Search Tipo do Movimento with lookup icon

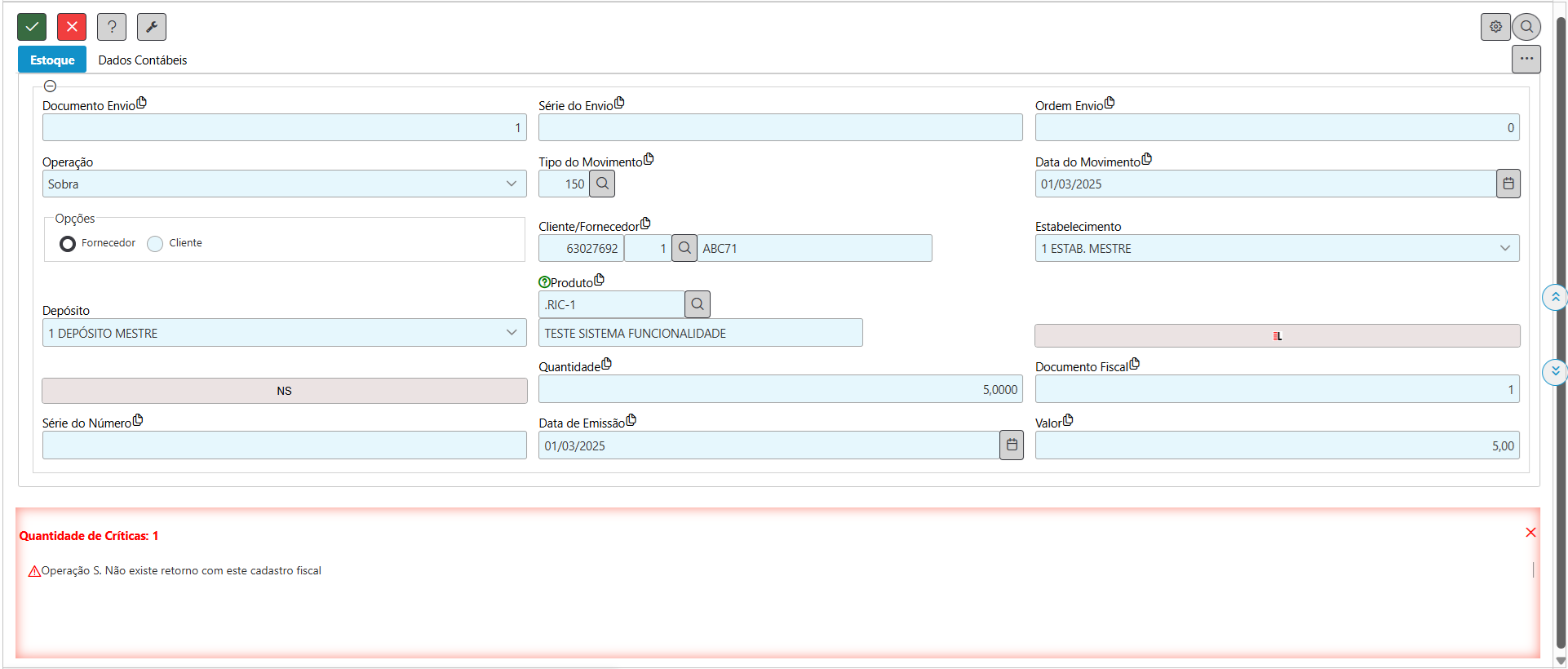point(602,184)
